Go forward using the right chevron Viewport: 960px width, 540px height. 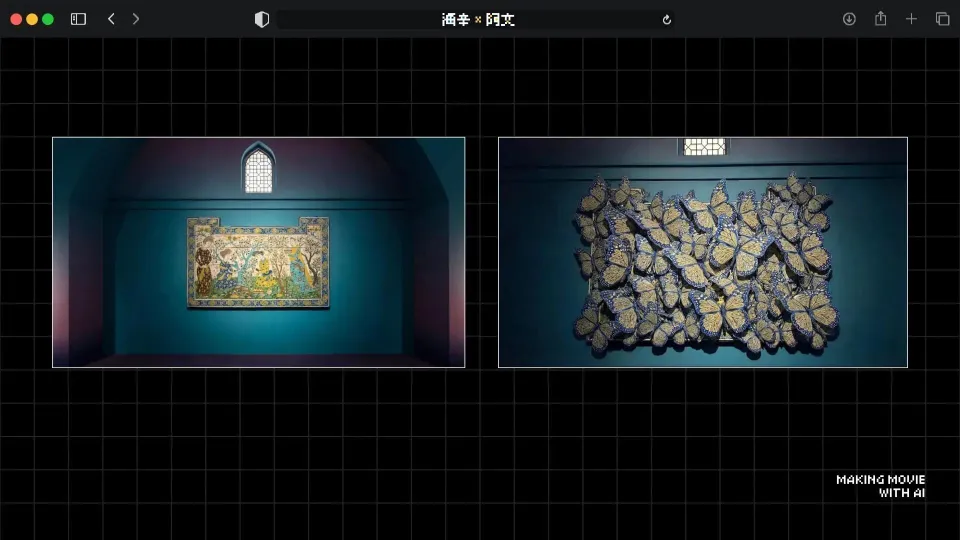click(136, 19)
